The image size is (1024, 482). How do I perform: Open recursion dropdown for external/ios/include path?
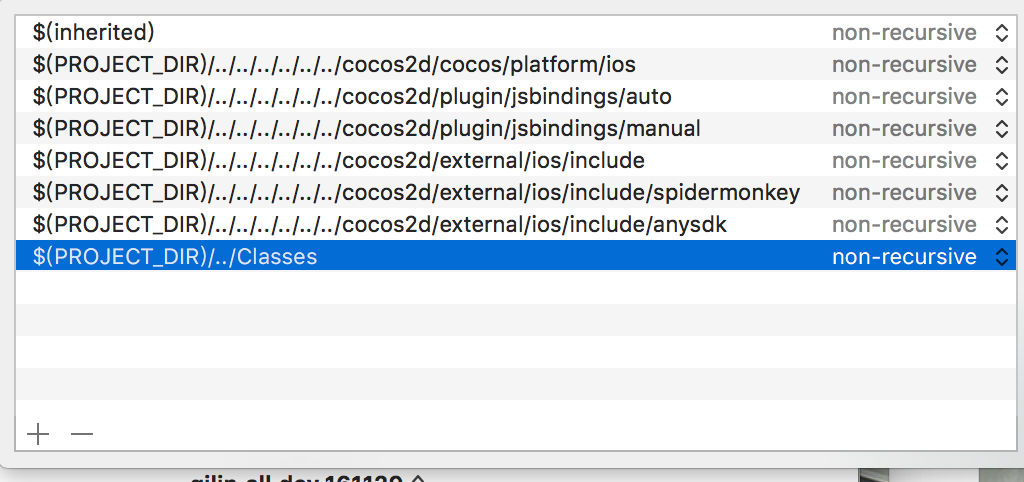click(1001, 161)
